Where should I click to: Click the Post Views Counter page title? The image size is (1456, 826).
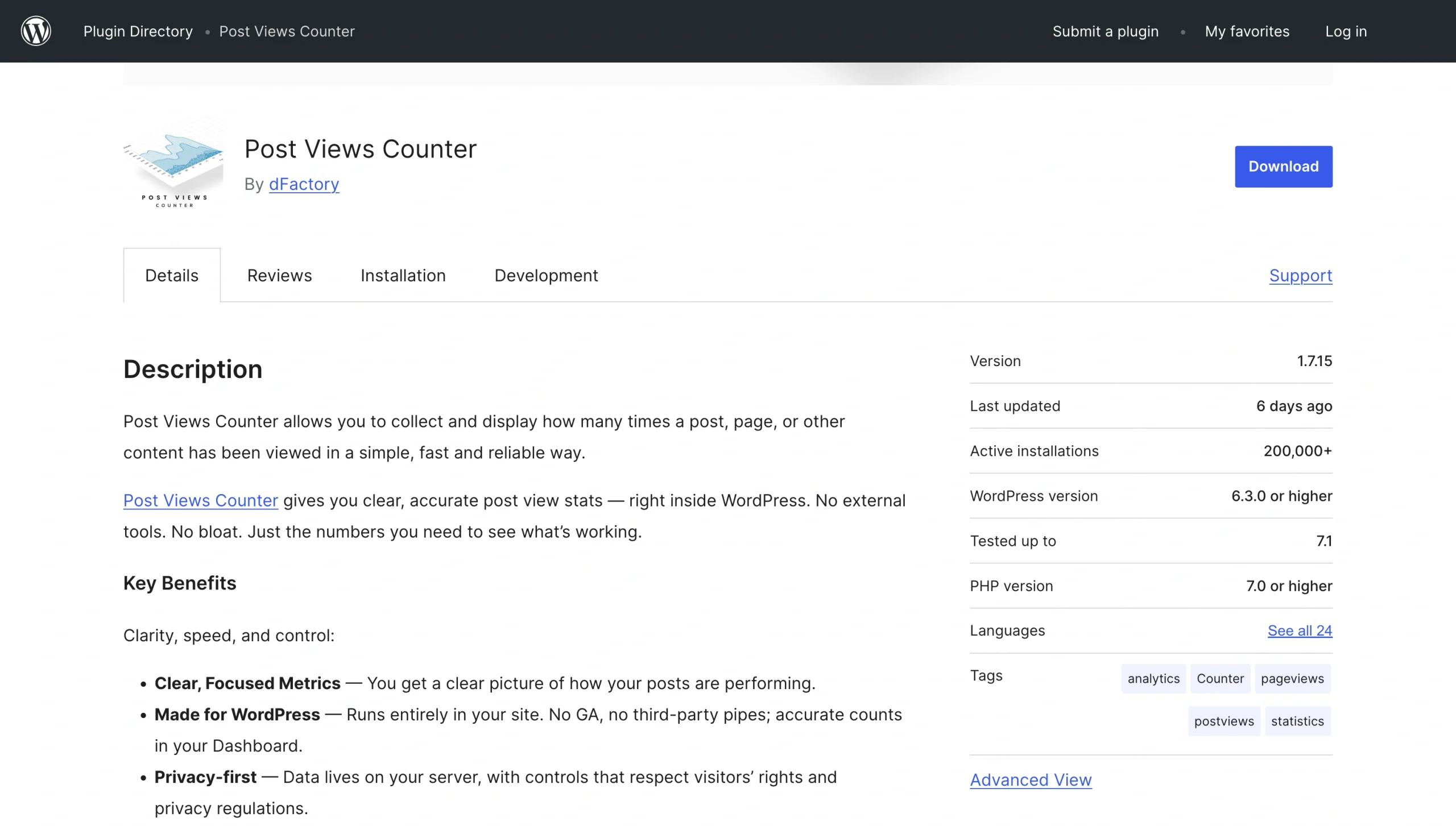(x=361, y=149)
